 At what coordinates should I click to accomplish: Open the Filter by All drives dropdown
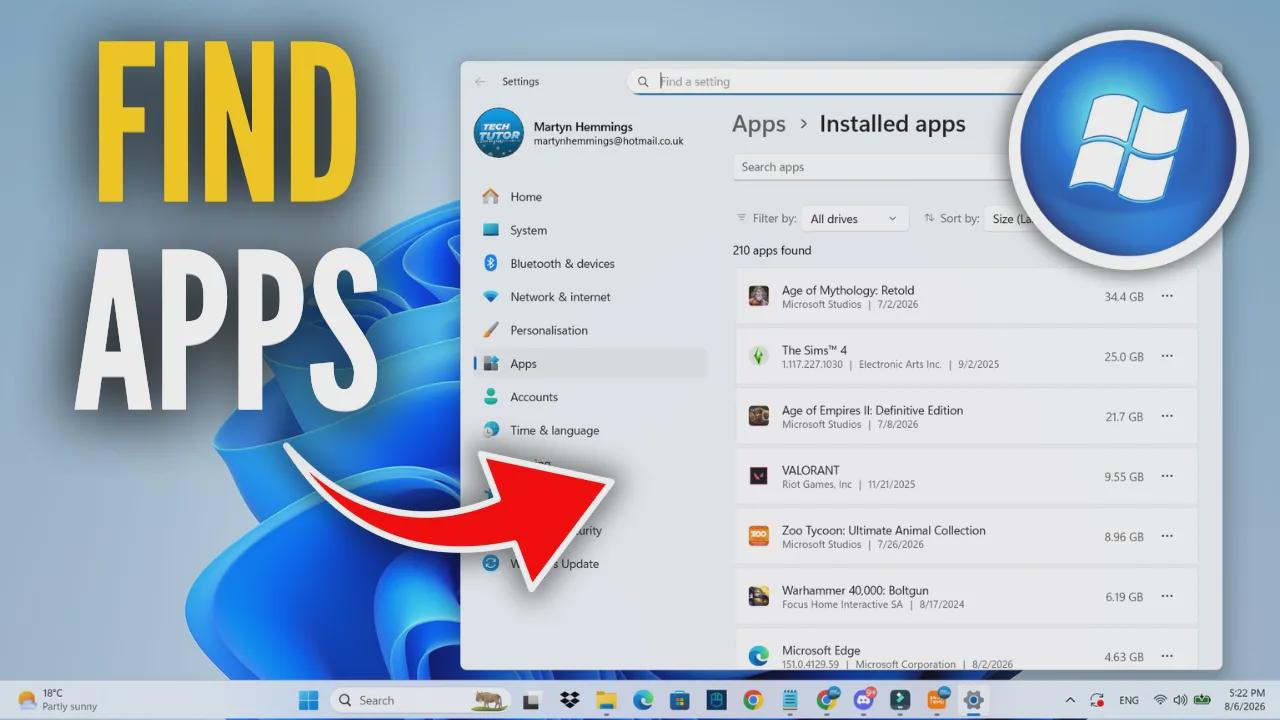click(854, 219)
